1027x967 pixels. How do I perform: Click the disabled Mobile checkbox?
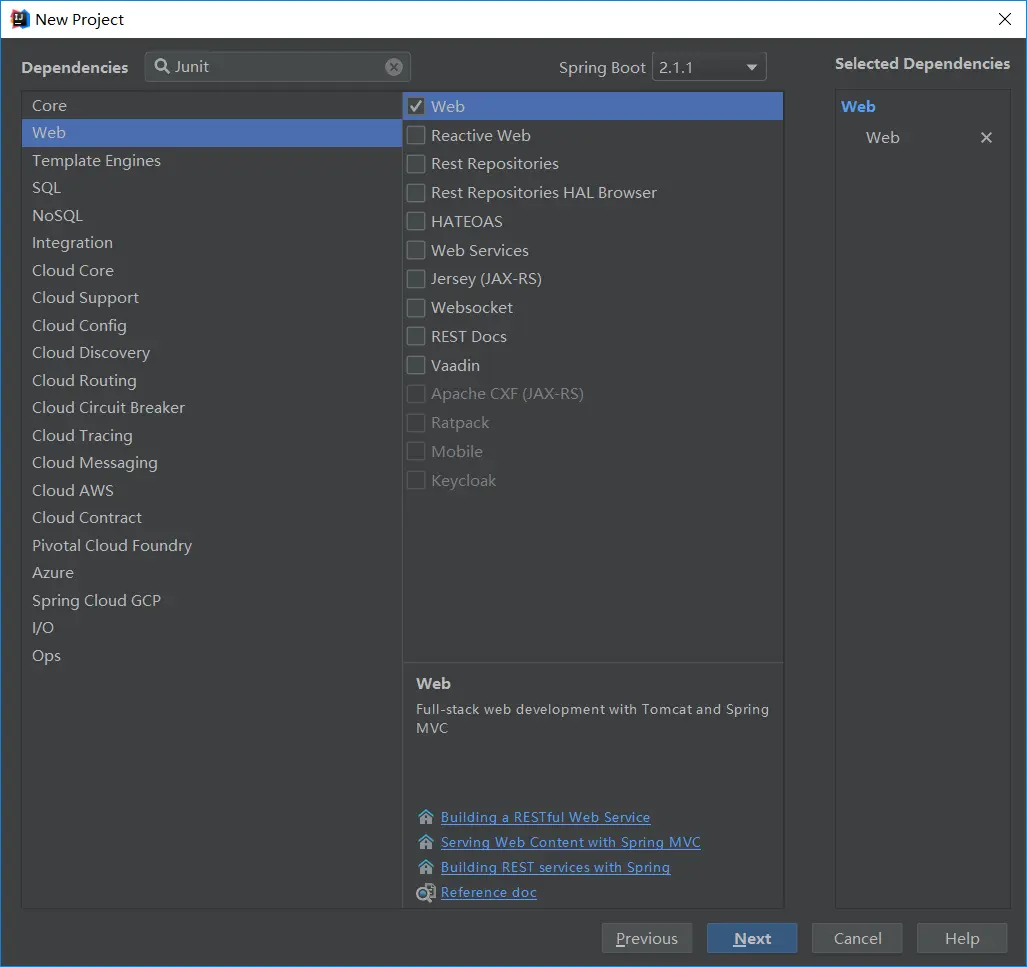click(x=416, y=451)
